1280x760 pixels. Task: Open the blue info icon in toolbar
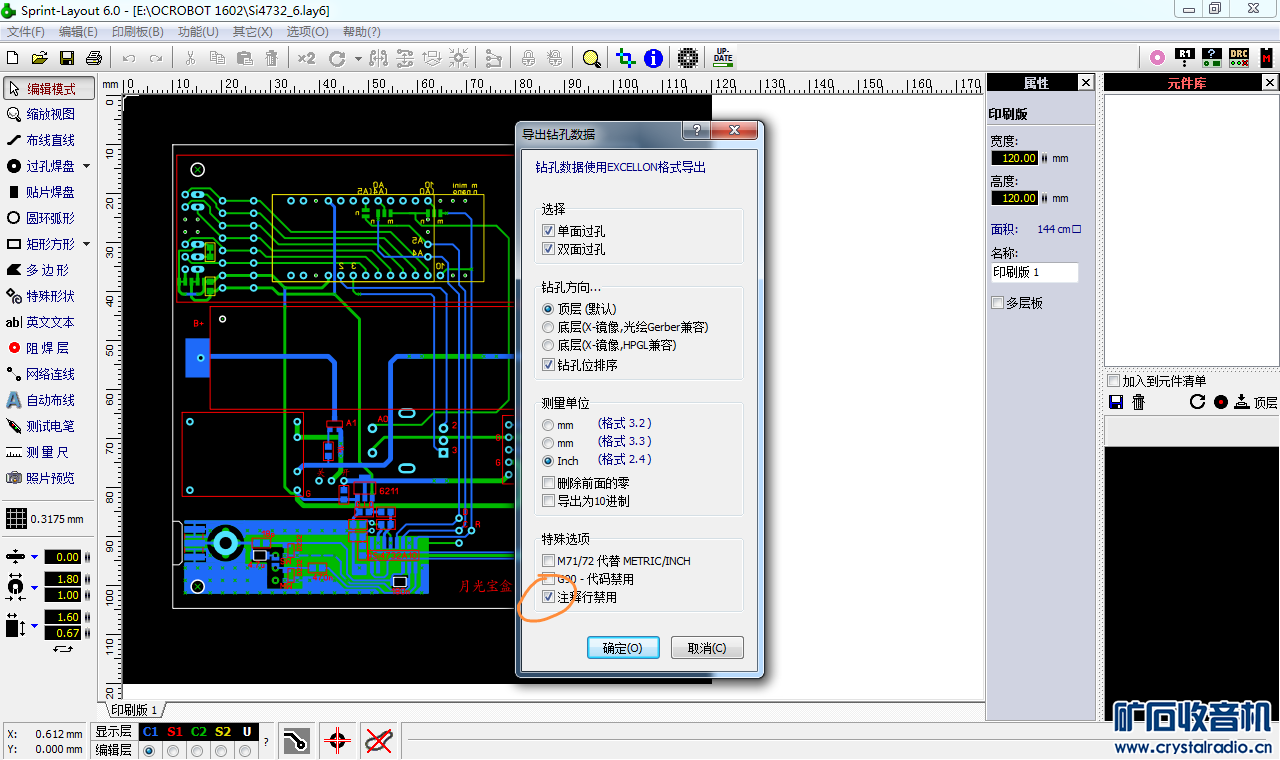(x=653, y=58)
